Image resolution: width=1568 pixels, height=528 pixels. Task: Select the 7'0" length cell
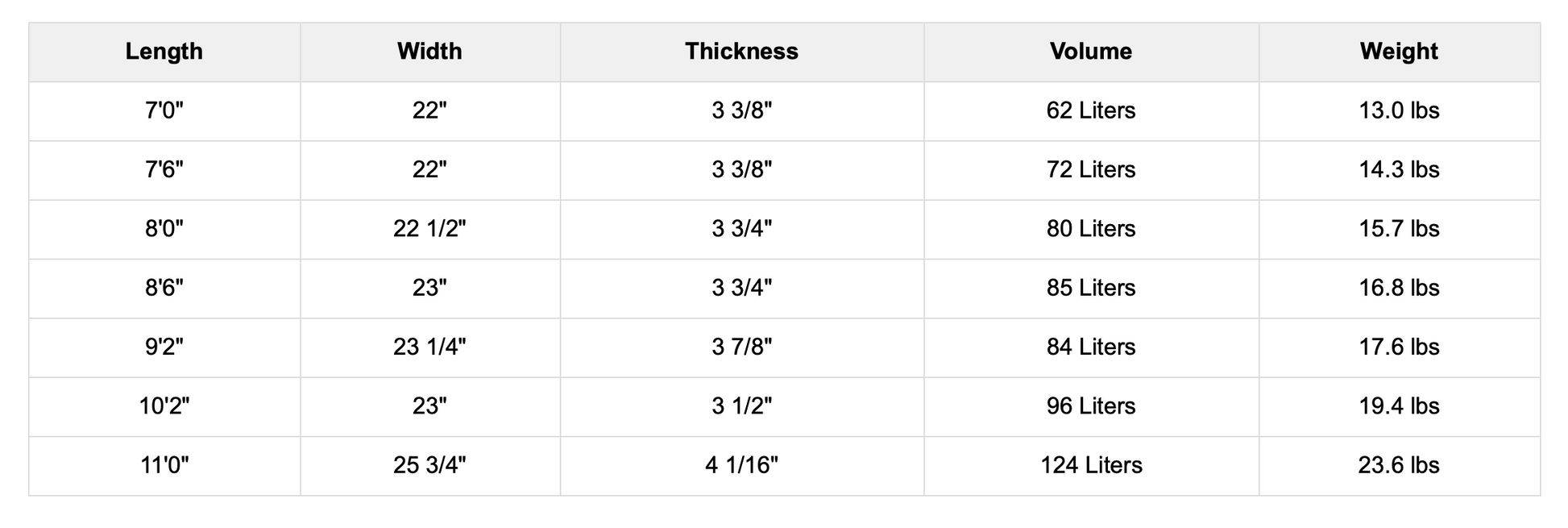pos(164,110)
